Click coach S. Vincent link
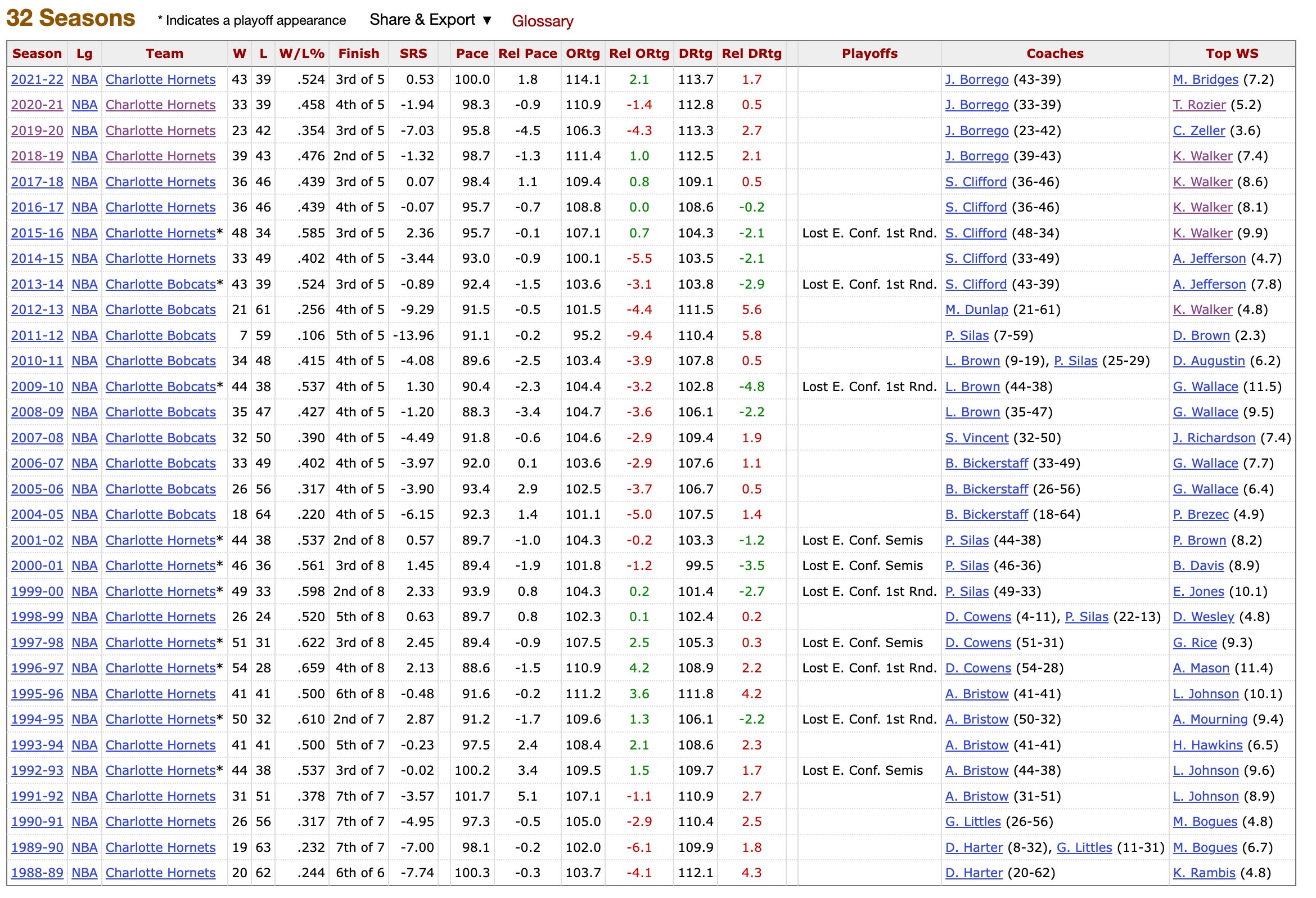Screen dimensions: 1316x898 click(x=976, y=438)
